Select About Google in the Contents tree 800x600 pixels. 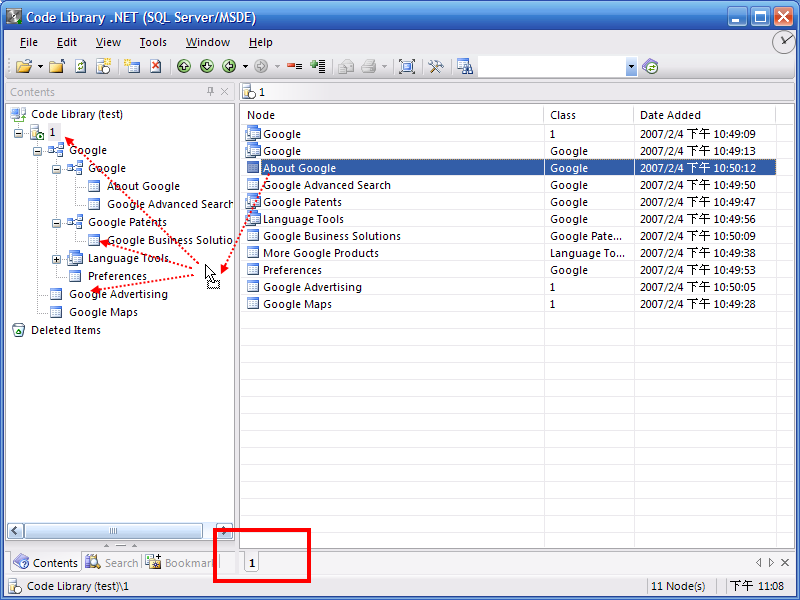[x=143, y=187]
